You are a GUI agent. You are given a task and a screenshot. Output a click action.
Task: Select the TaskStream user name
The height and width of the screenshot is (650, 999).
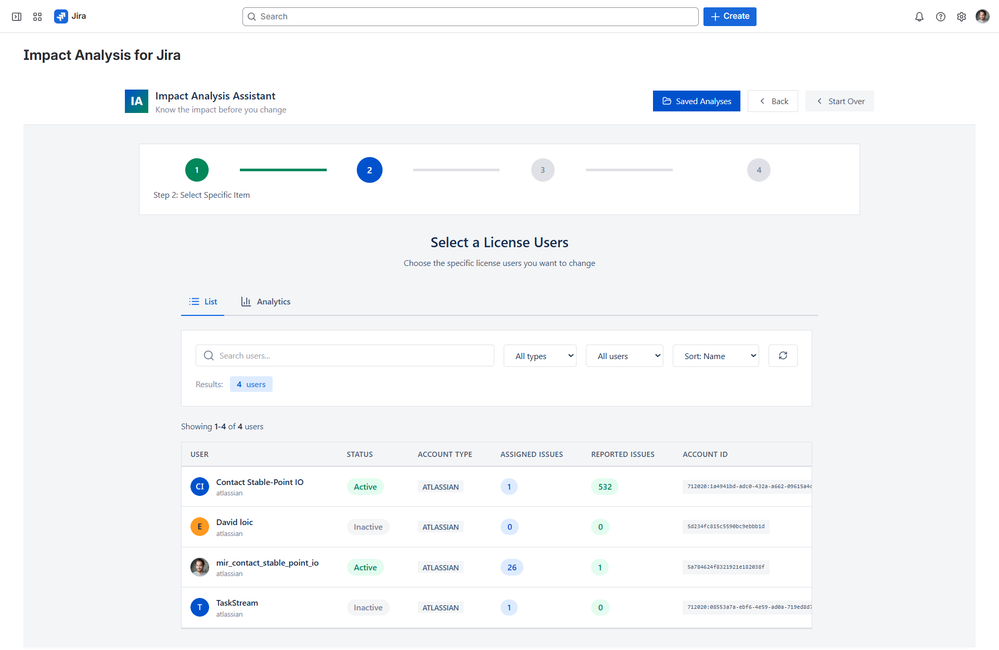pos(237,603)
